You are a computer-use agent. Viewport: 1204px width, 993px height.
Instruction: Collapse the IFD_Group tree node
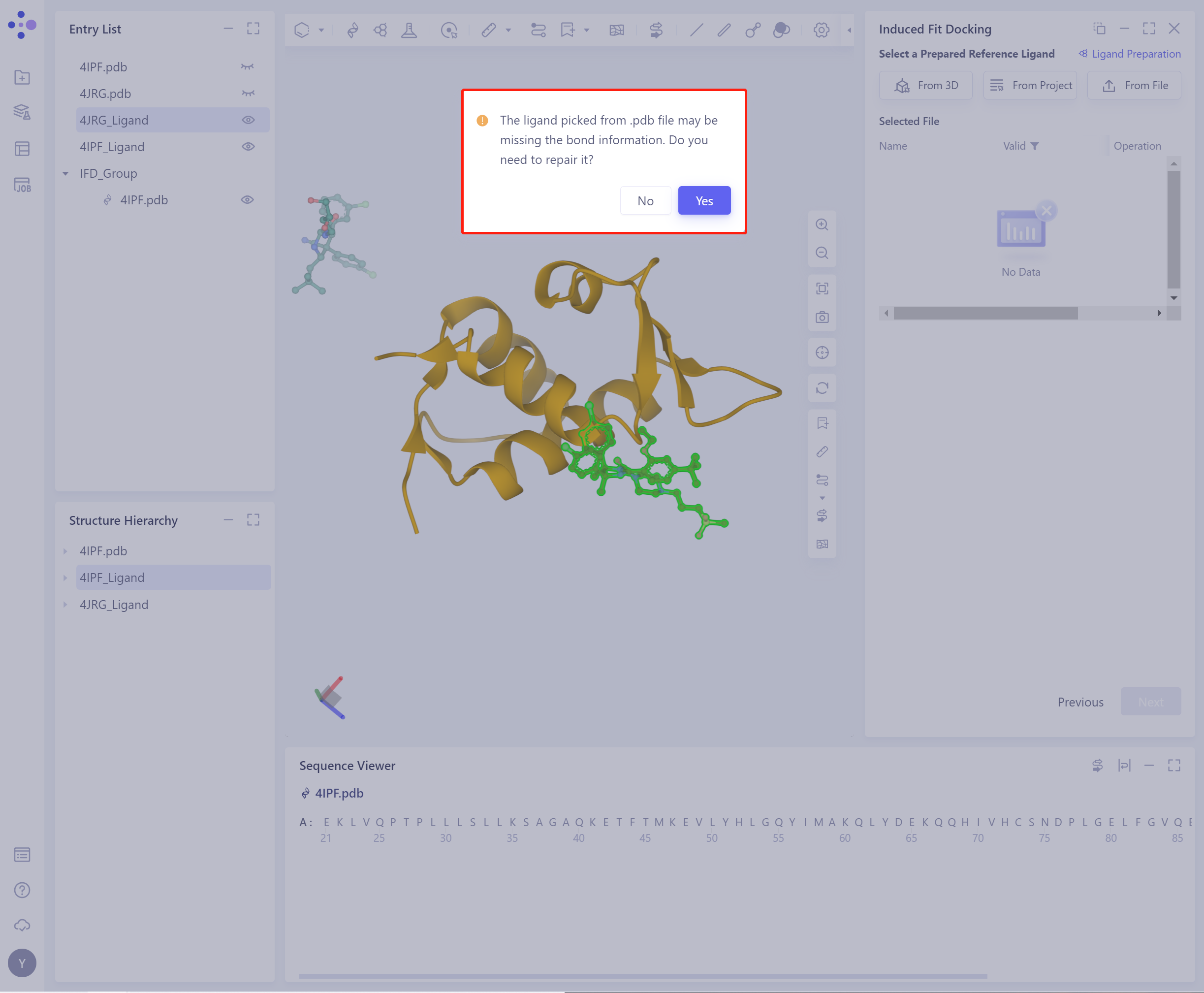(66, 174)
